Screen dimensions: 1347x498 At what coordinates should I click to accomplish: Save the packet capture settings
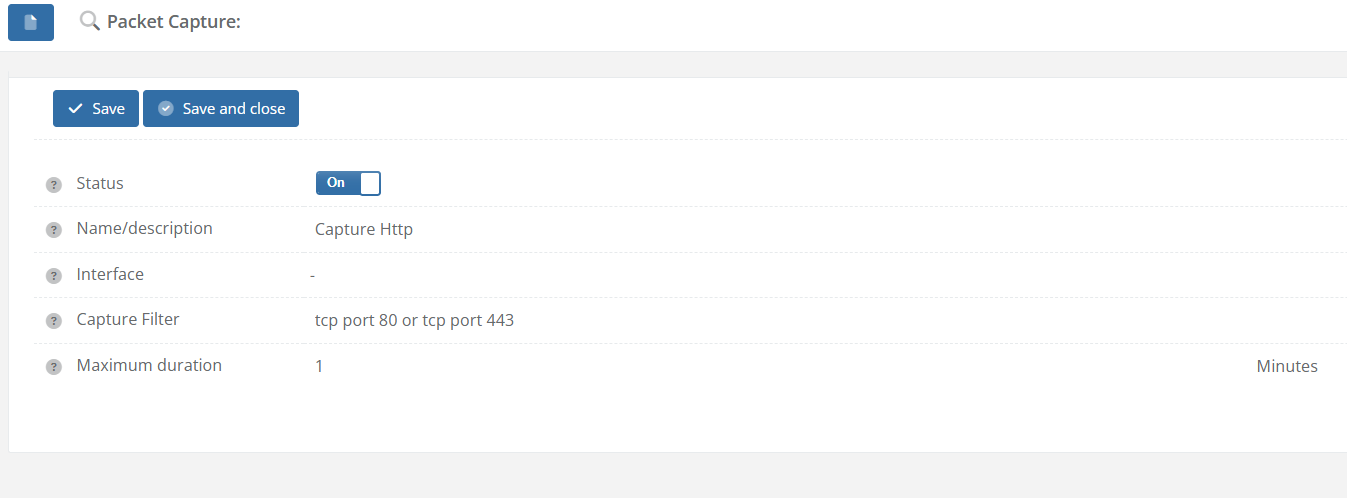pos(96,109)
